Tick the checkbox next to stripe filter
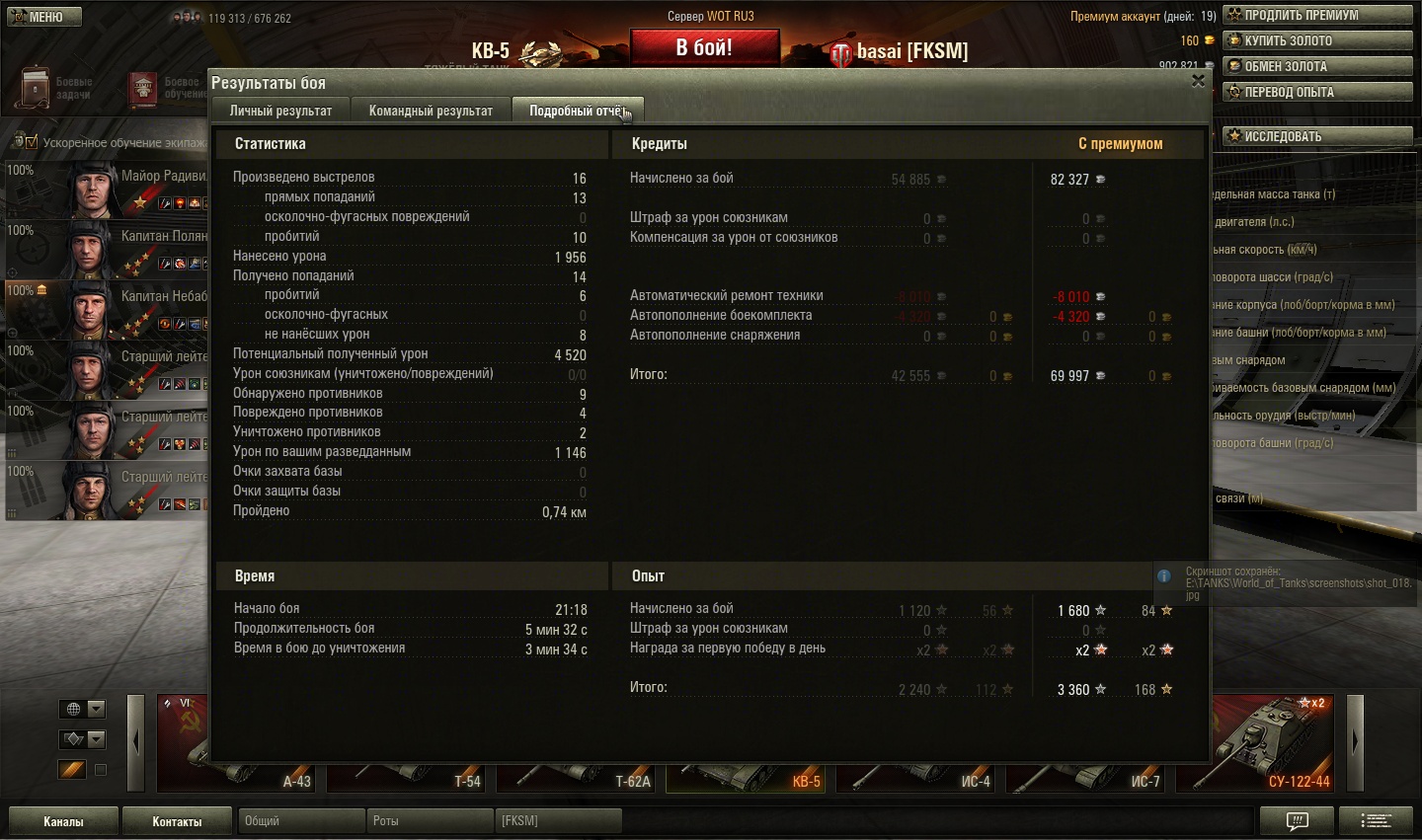This screenshot has height=840, width=1422. pos(100,769)
